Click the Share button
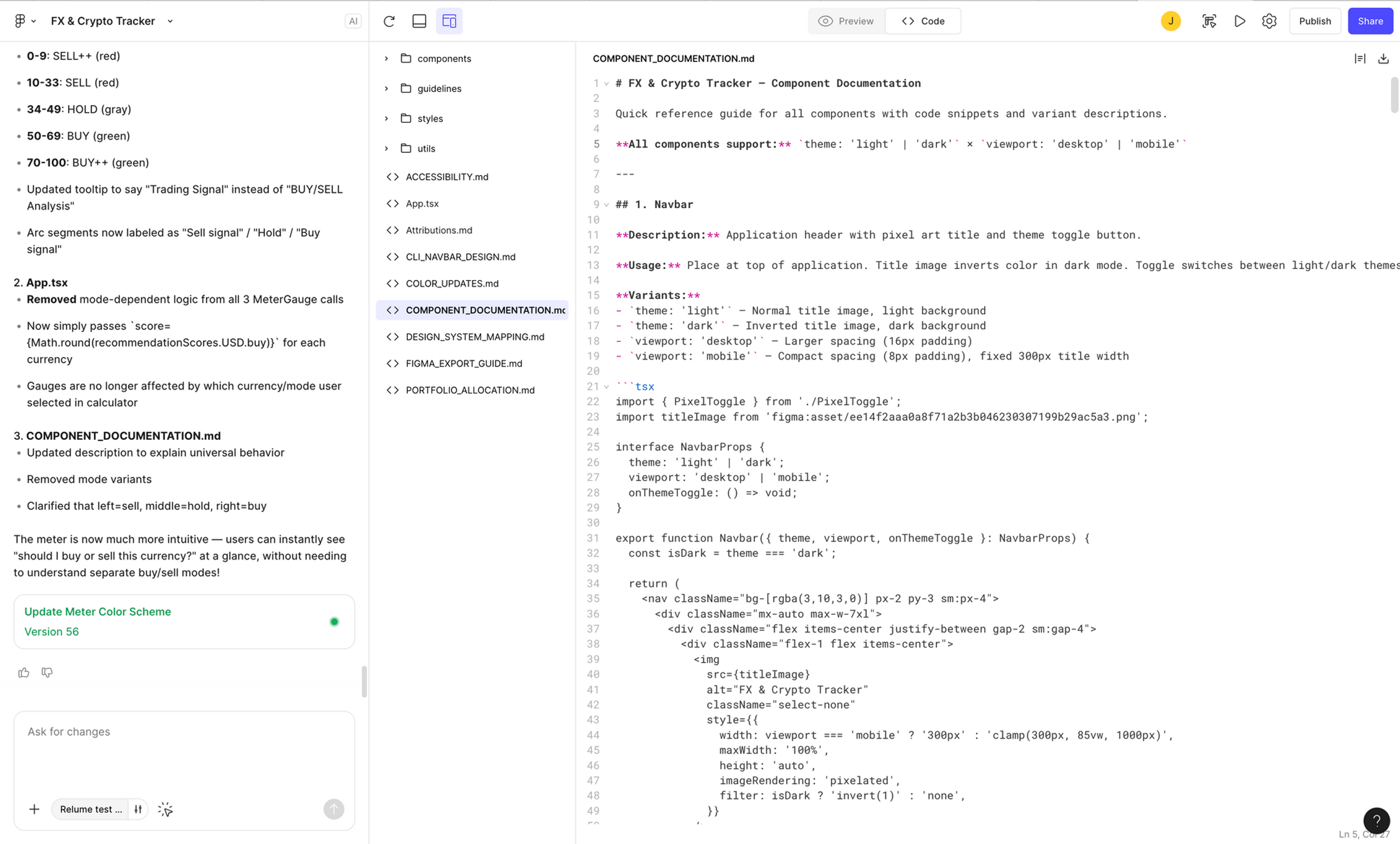The height and width of the screenshot is (844, 1400). [1370, 21]
